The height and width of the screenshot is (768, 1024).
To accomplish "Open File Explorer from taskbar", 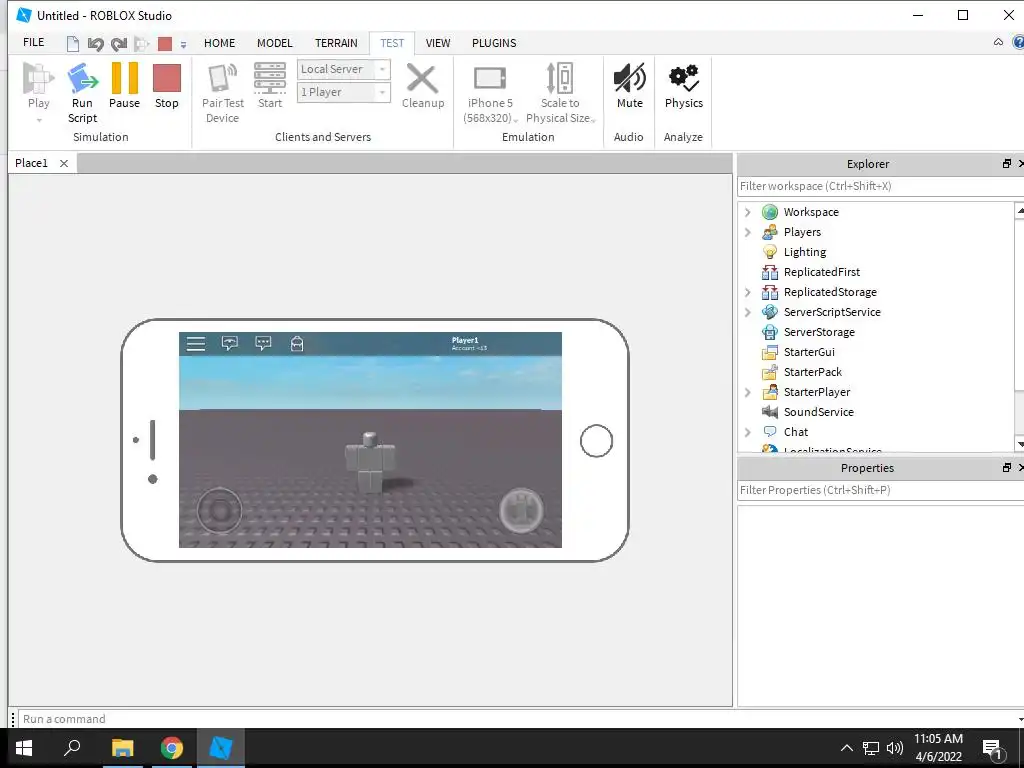I will click(x=122, y=748).
